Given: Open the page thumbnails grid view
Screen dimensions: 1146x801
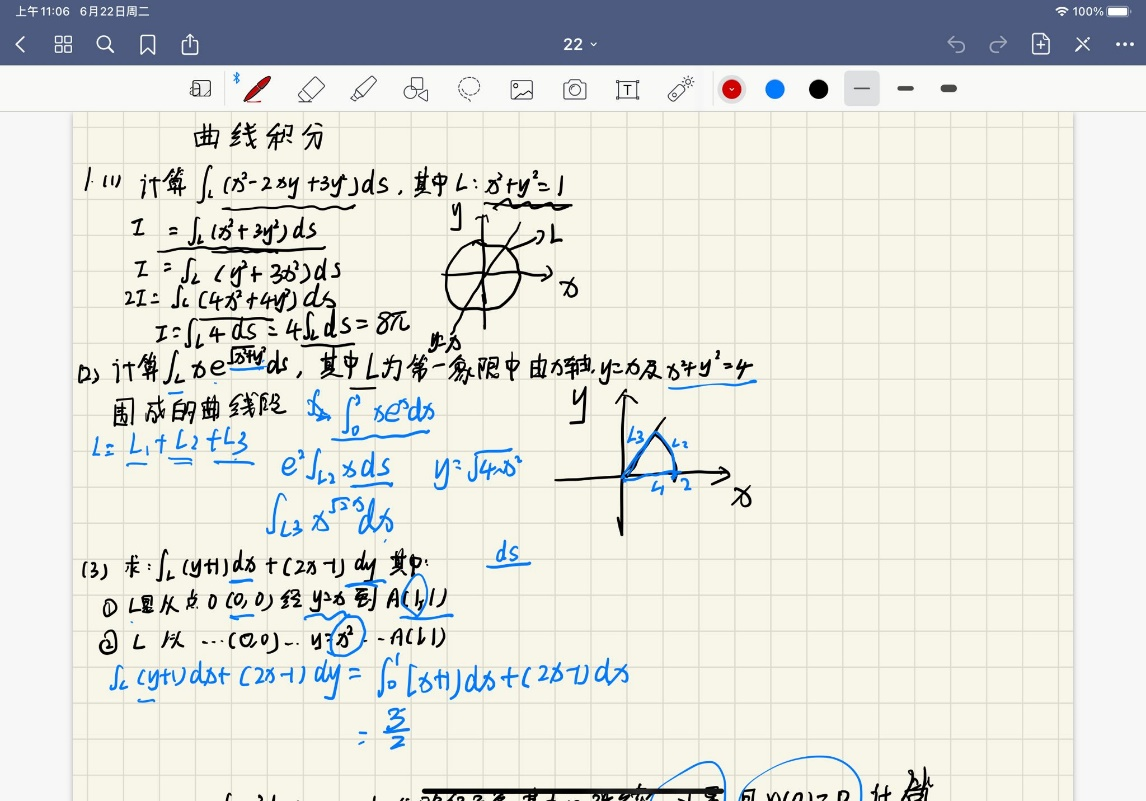Looking at the screenshot, I should [63, 44].
